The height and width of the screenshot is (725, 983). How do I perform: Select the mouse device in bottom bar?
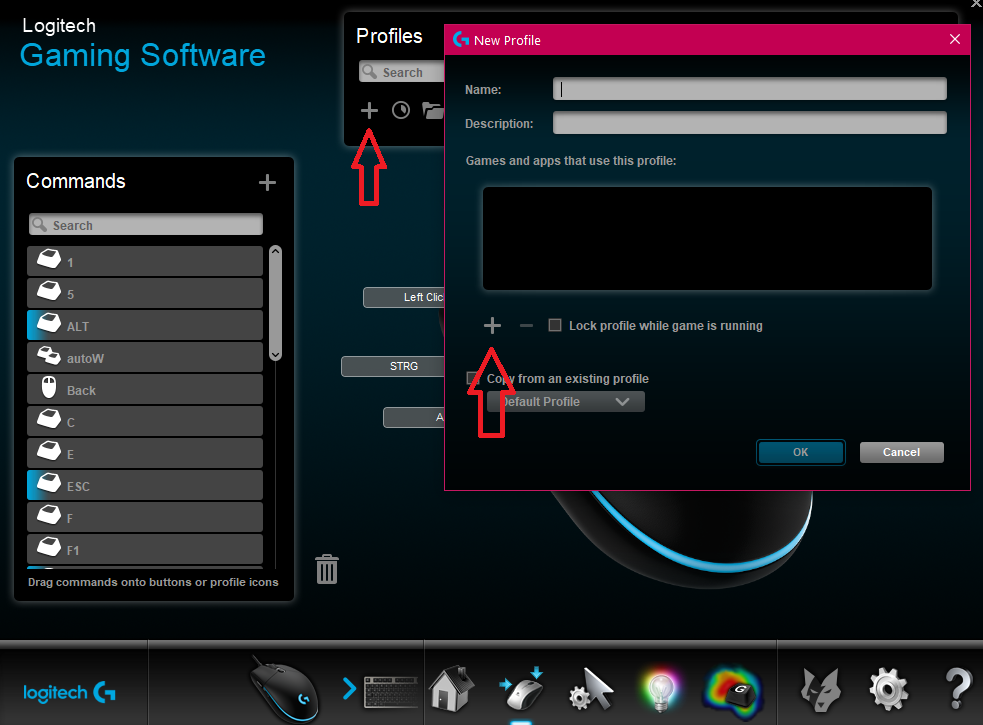point(284,689)
